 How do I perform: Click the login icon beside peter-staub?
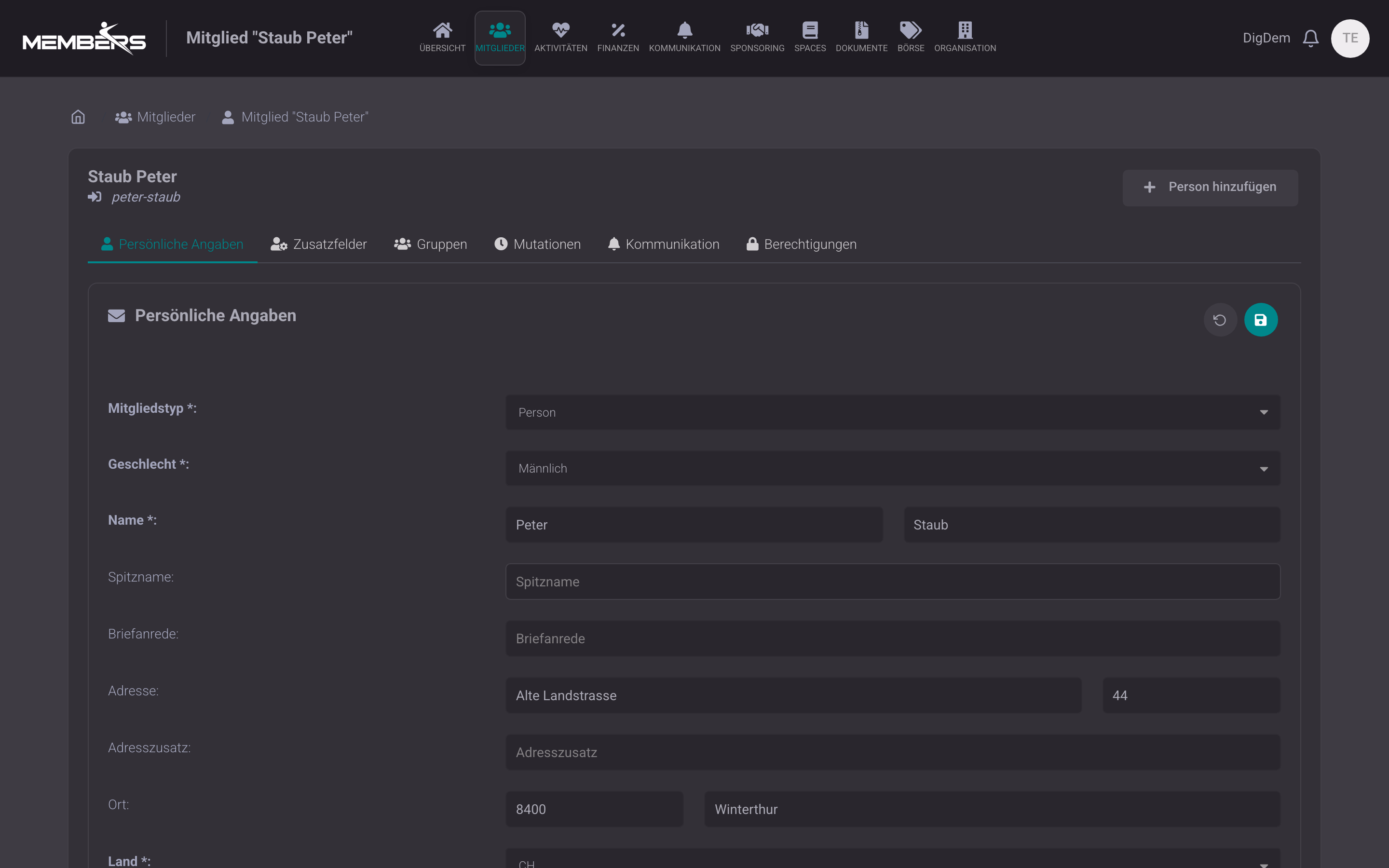(95, 197)
